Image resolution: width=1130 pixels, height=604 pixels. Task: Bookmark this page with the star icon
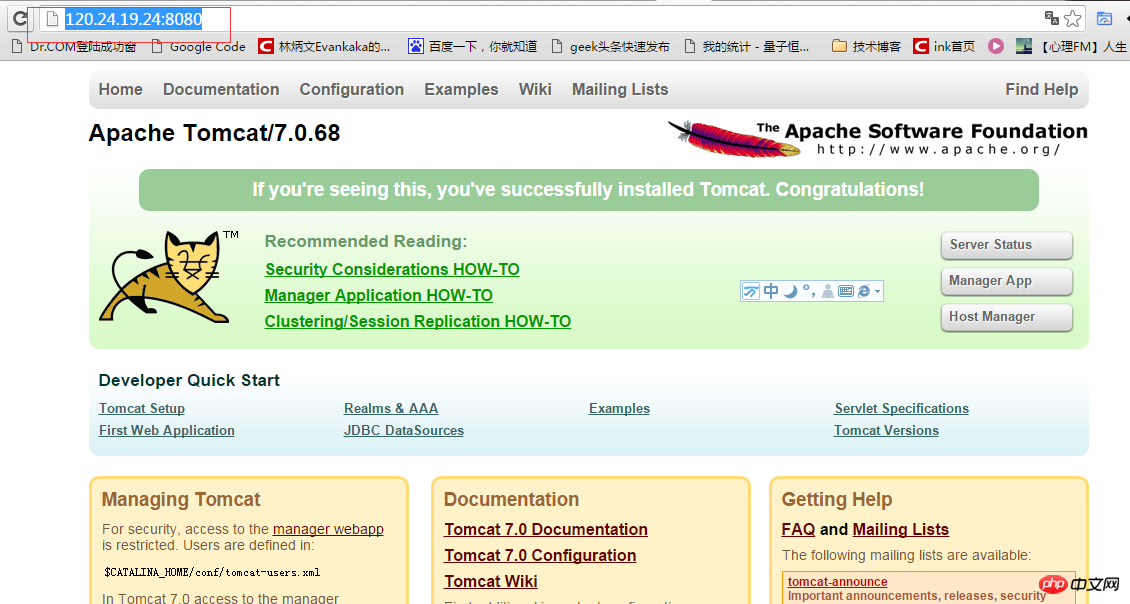(x=1072, y=19)
